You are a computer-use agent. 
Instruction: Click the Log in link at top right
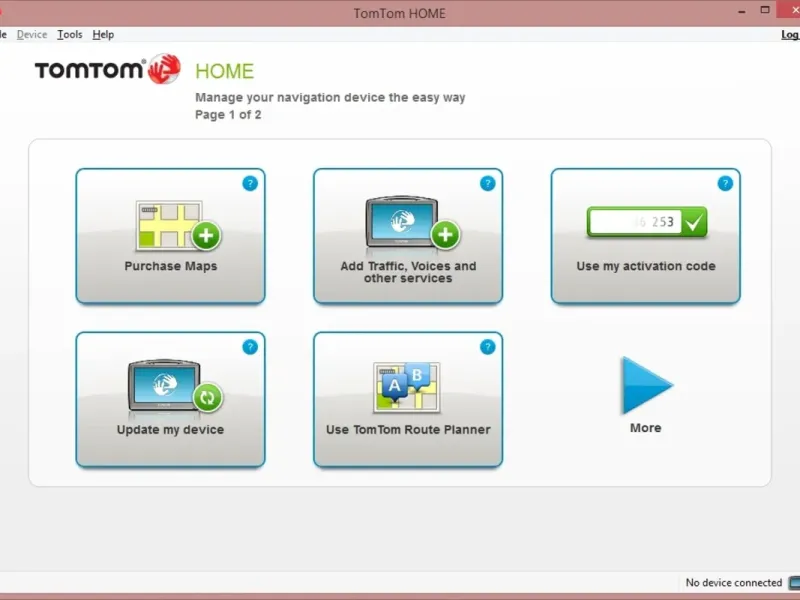790,34
